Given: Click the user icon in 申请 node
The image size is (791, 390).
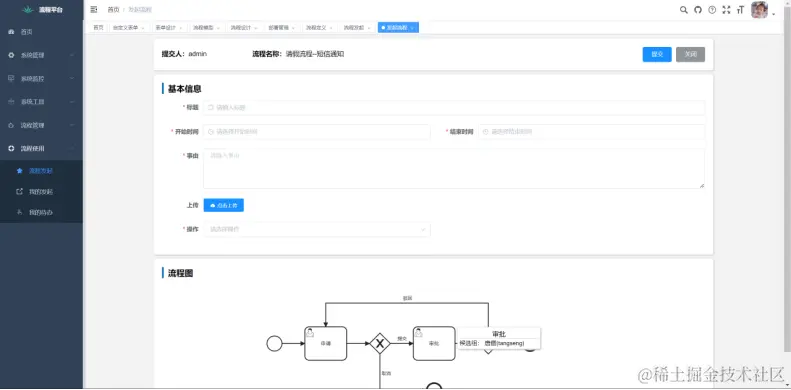Looking at the screenshot, I should (311, 332).
